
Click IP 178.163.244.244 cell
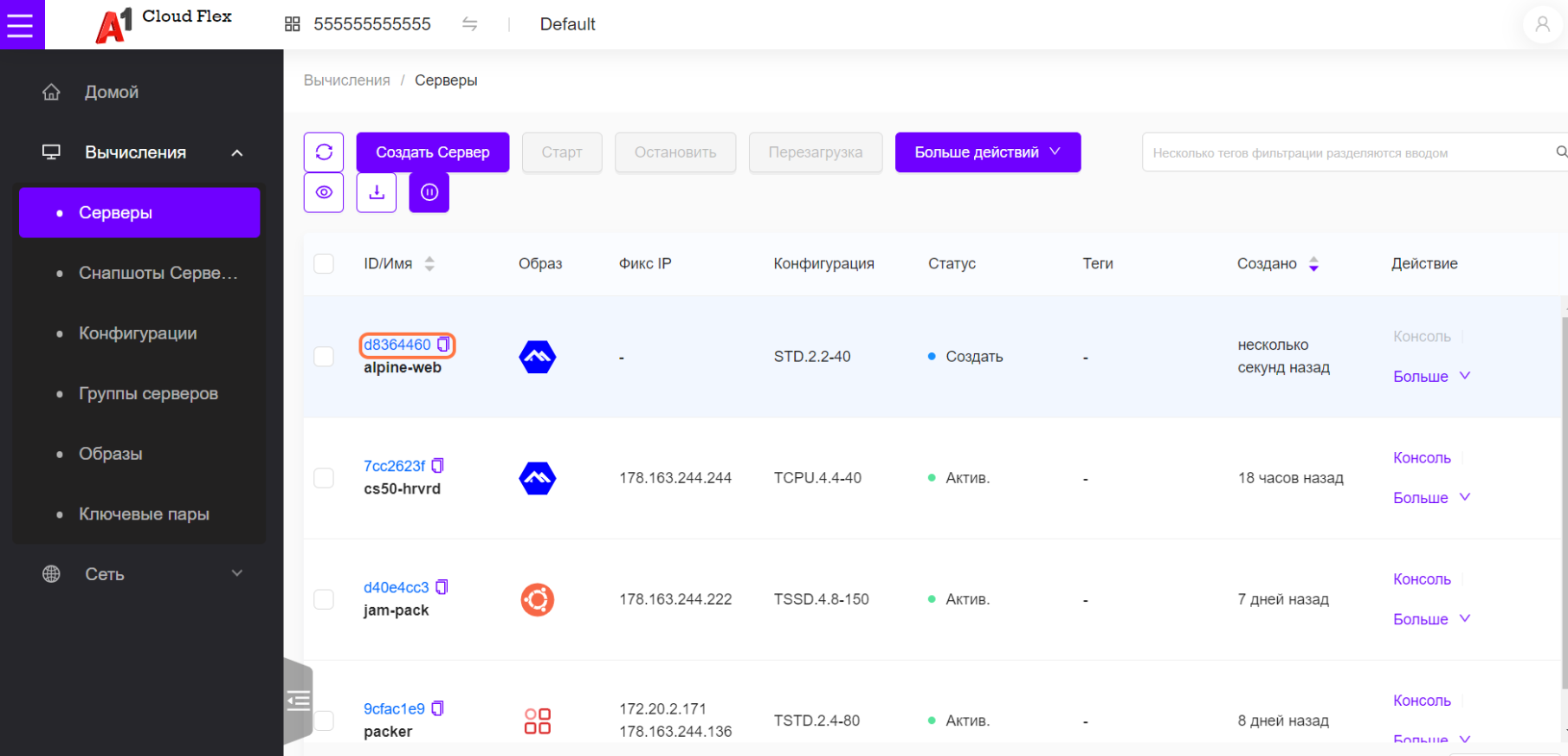675,478
